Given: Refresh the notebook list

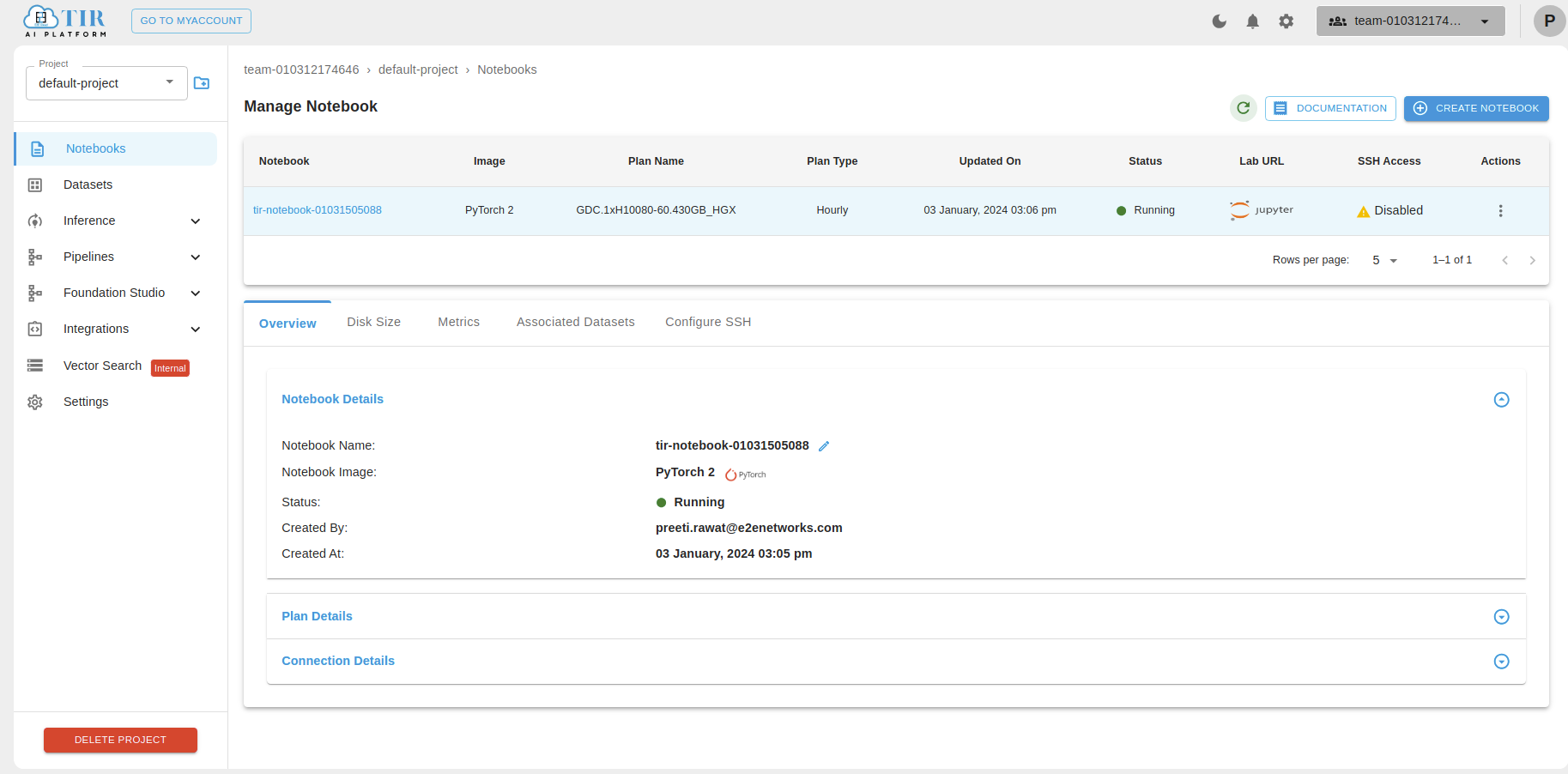Looking at the screenshot, I should 1243,108.
